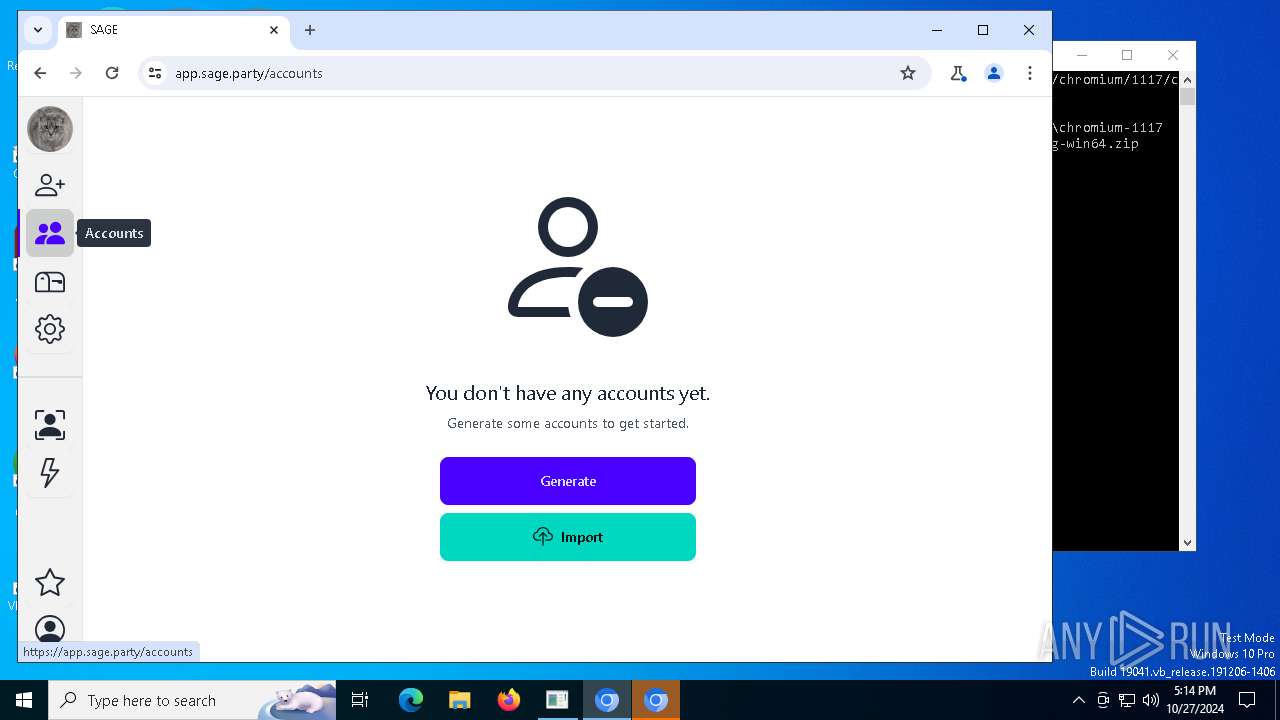
Task: Open the tab search dropdown arrow
Action: (38, 30)
